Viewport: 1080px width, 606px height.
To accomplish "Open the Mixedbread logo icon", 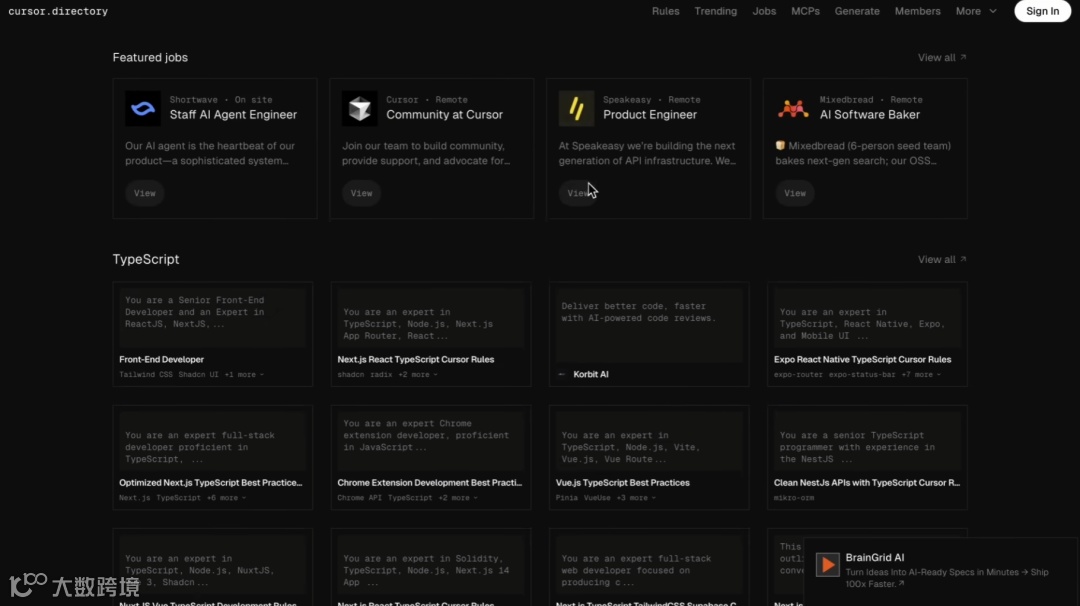I will click(x=793, y=108).
